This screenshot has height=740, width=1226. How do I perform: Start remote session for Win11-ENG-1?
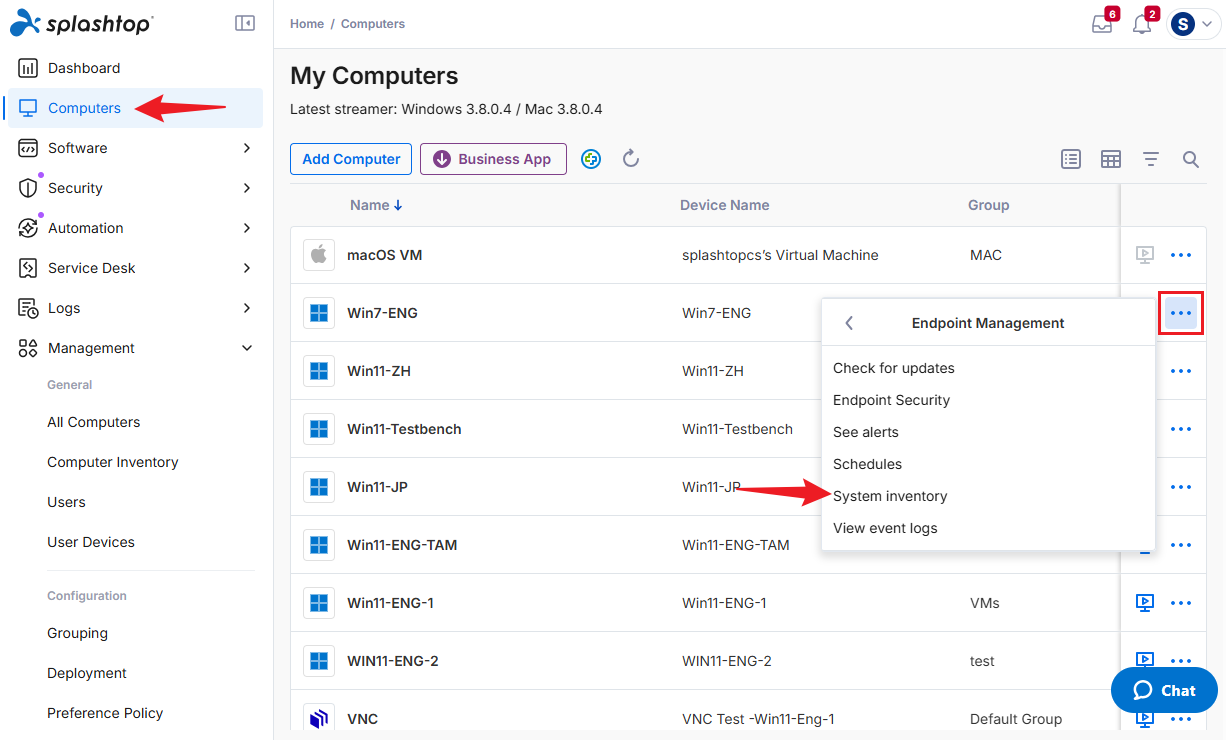pyautogui.click(x=1145, y=603)
